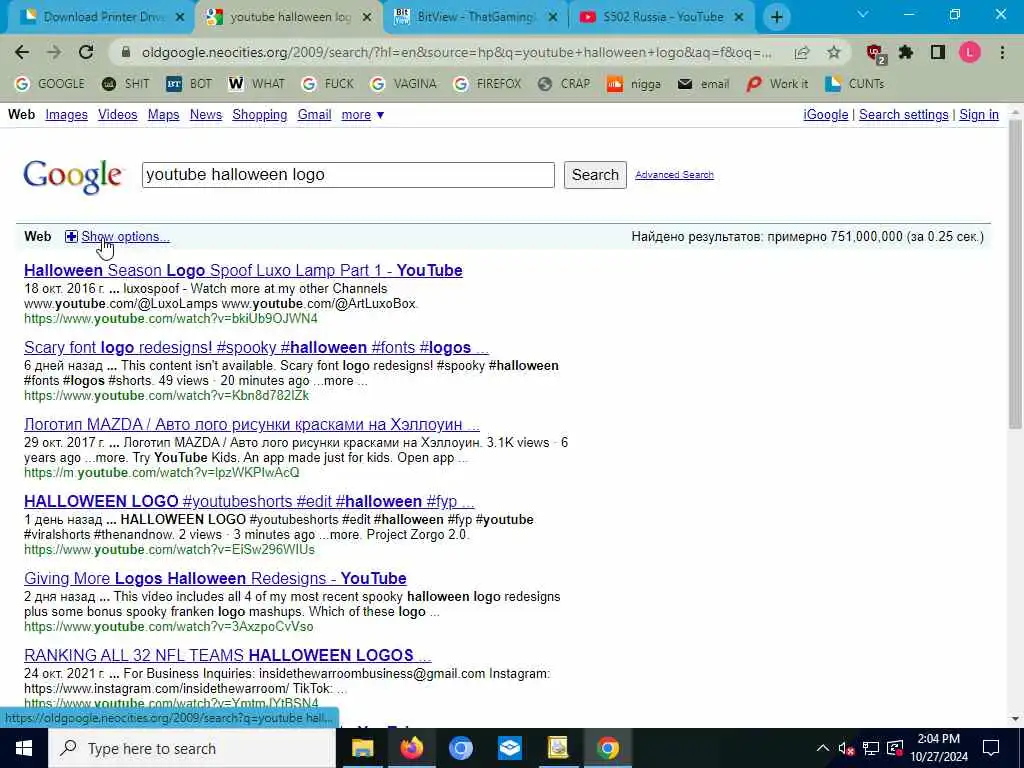This screenshot has width=1024, height=768.
Task: Open the Логотип MAZDA result
Action: tap(251, 424)
